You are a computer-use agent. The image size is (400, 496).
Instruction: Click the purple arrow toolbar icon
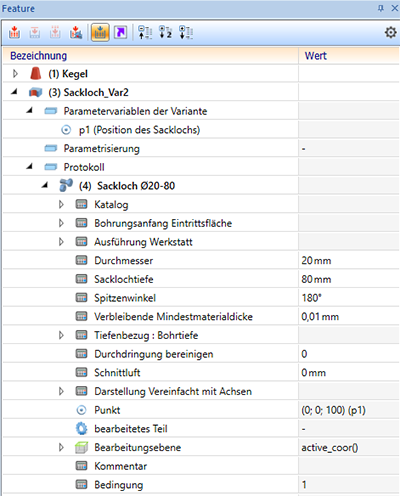[x=120, y=32]
